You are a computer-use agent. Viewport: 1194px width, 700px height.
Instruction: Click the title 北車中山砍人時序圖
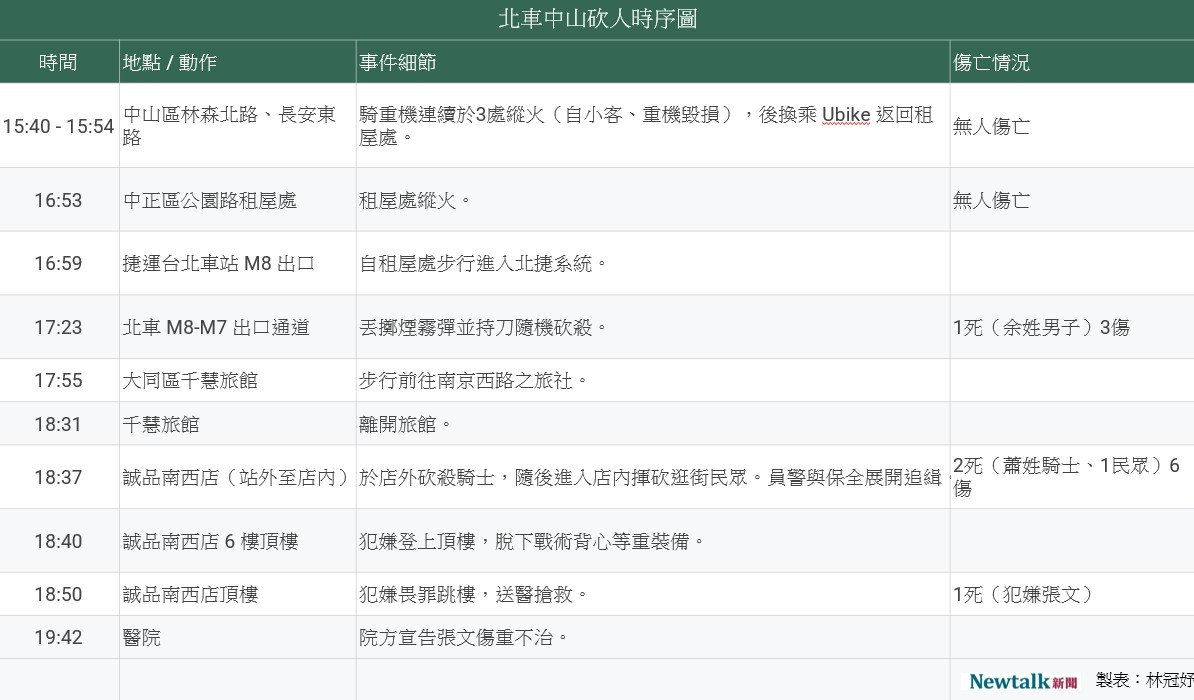598,19
